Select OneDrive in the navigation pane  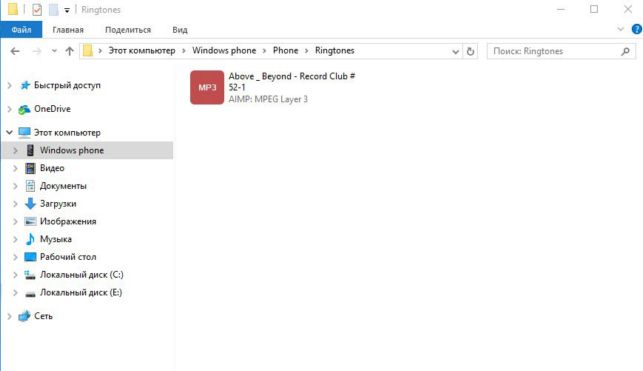coord(52,109)
